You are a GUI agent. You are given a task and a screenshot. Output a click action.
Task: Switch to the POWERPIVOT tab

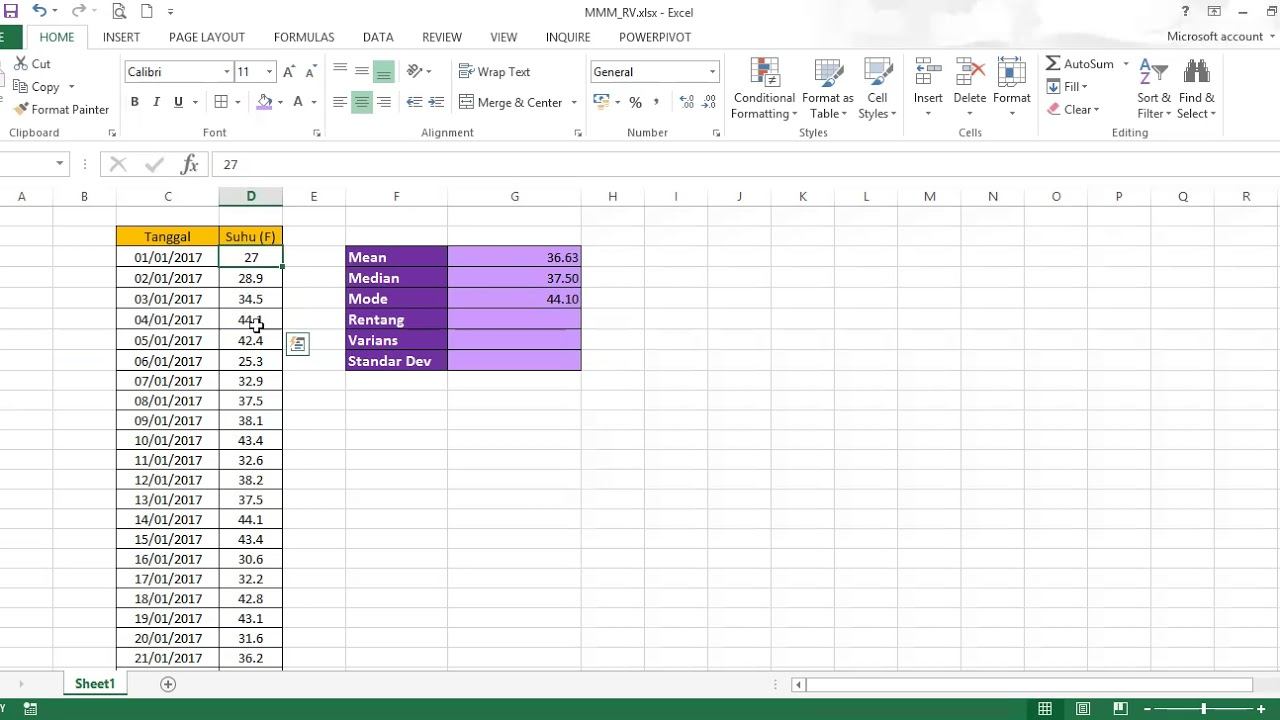point(655,37)
